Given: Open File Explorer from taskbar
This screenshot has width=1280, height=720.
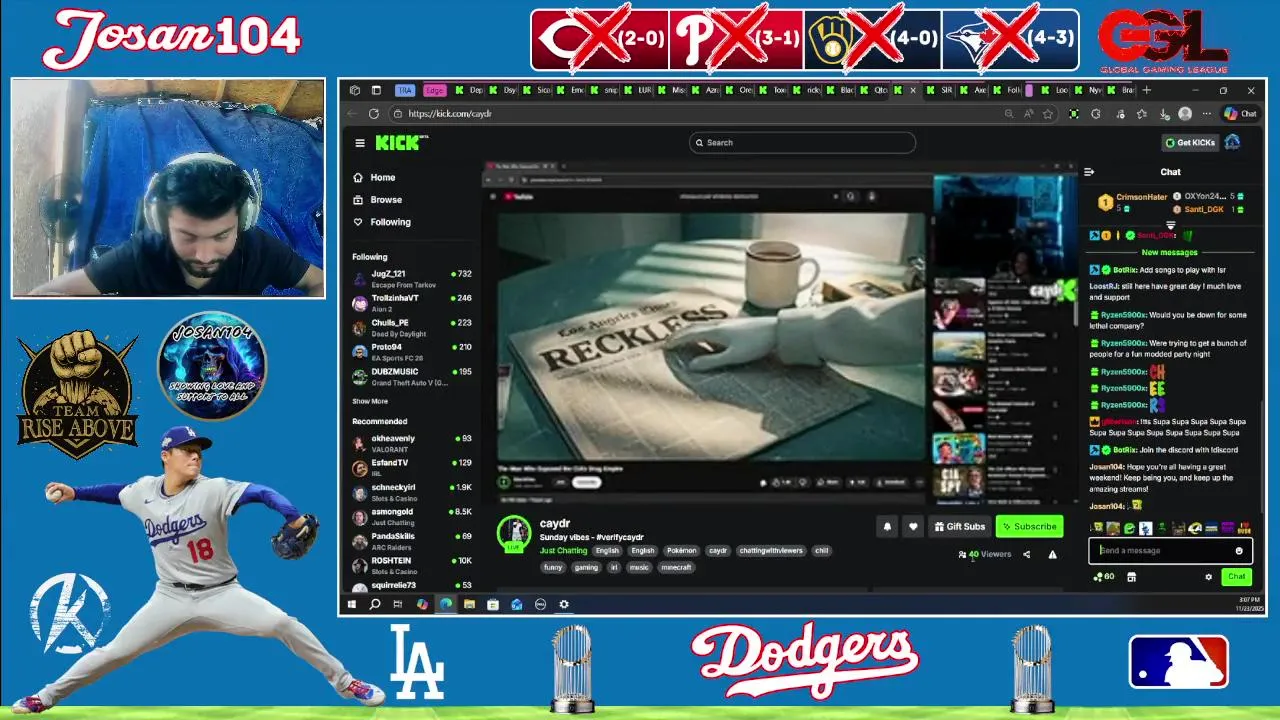Looking at the screenshot, I should (469, 604).
